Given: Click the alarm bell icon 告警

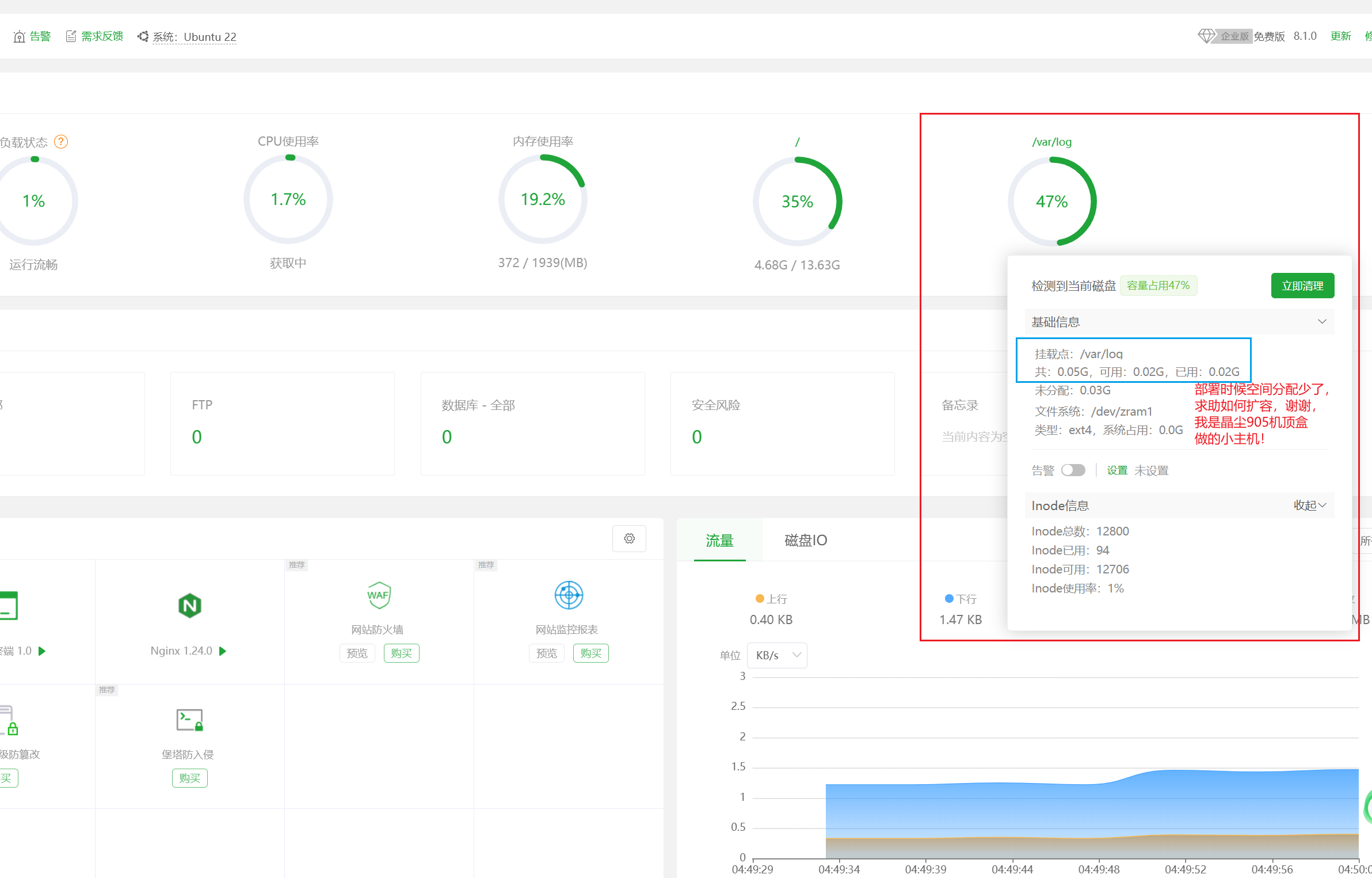Looking at the screenshot, I should tap(19, 37).
